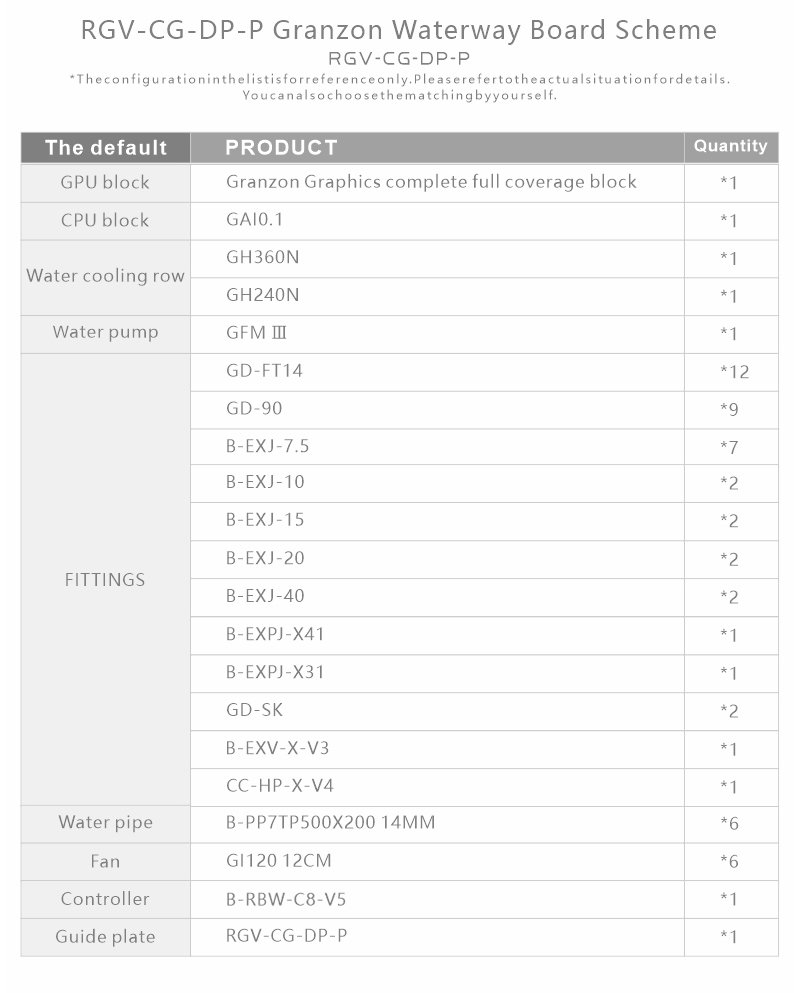Click the B-PP7TP500X200 14MM water pipe entry

click(x=331, y=823)
